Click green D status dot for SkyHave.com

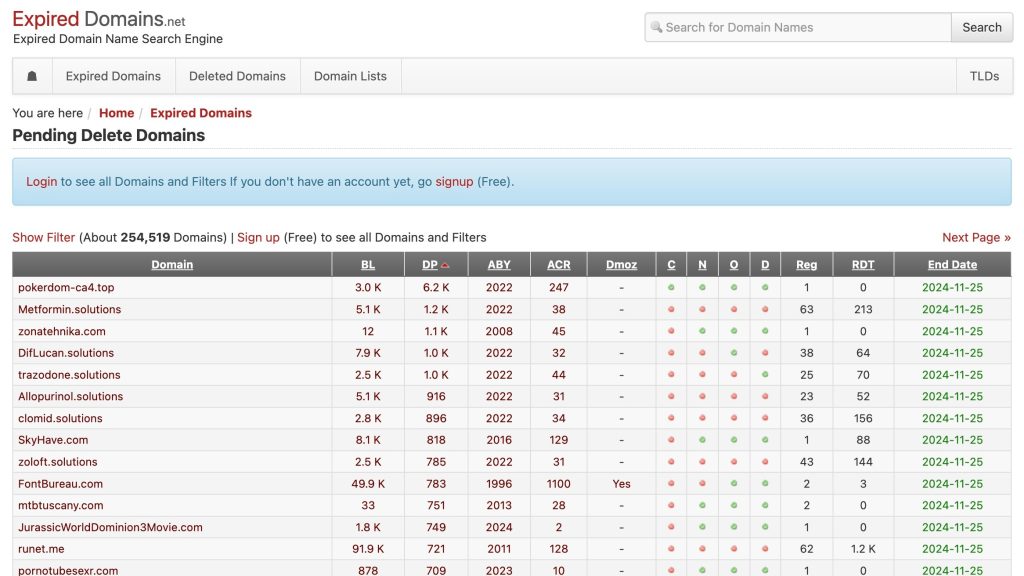[765, 440]
